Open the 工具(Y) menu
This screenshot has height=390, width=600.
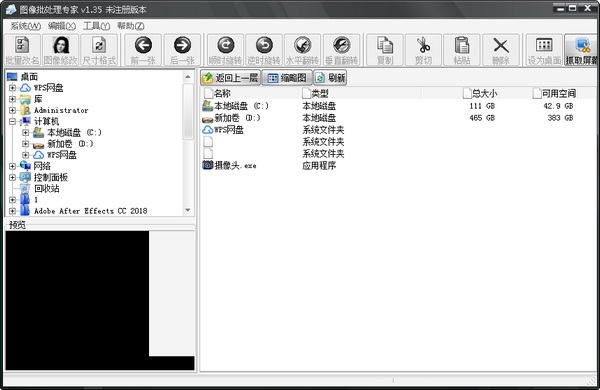tap(96, 26)
